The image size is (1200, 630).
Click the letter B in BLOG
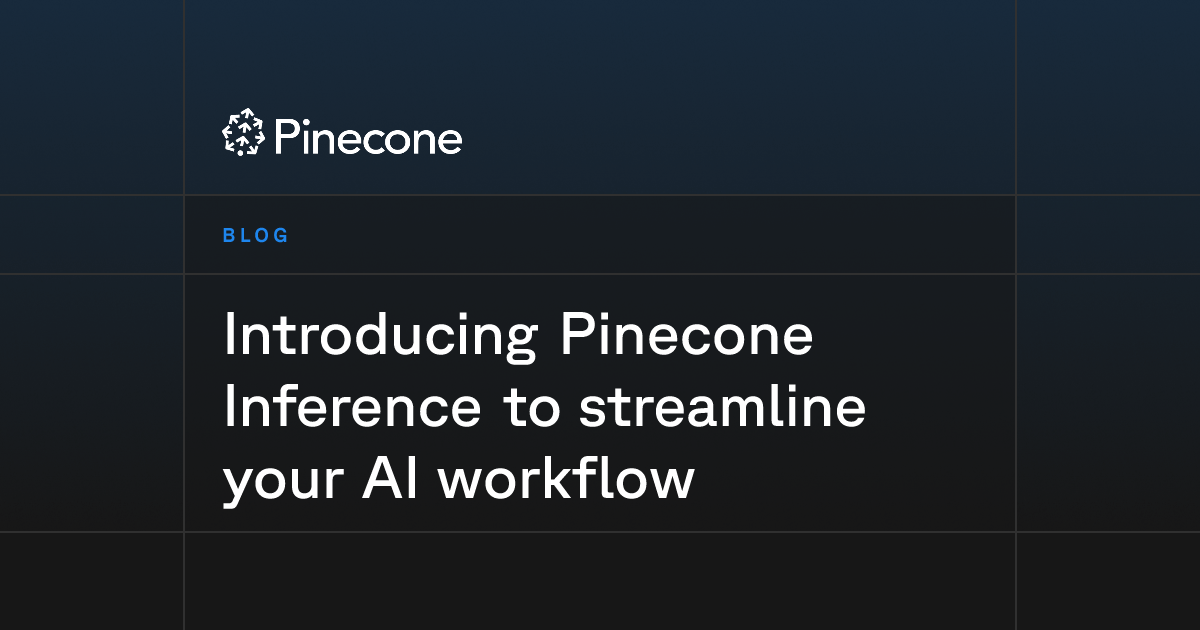tap(229, 236)
